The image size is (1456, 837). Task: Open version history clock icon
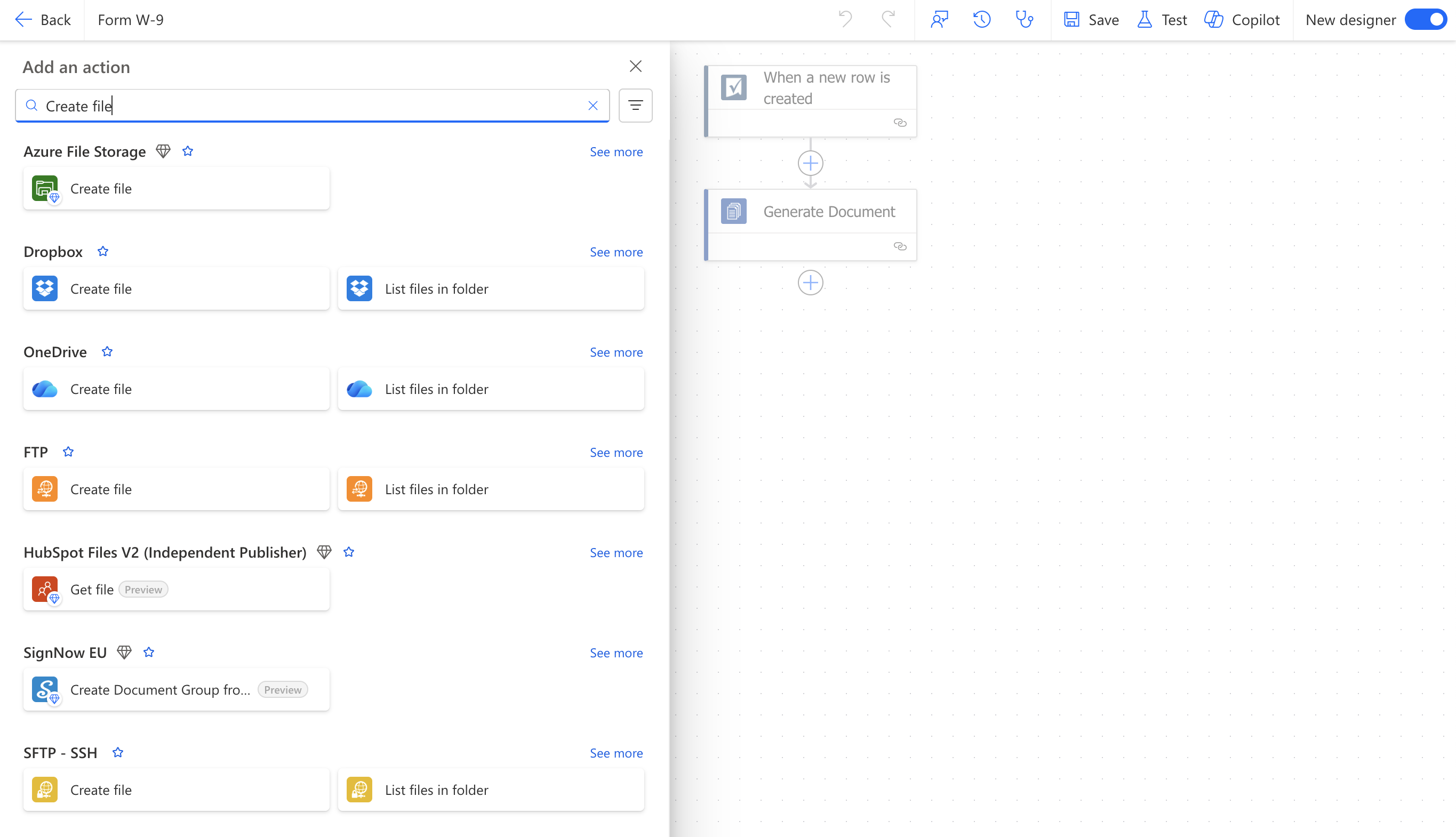[x=981, y=20]
